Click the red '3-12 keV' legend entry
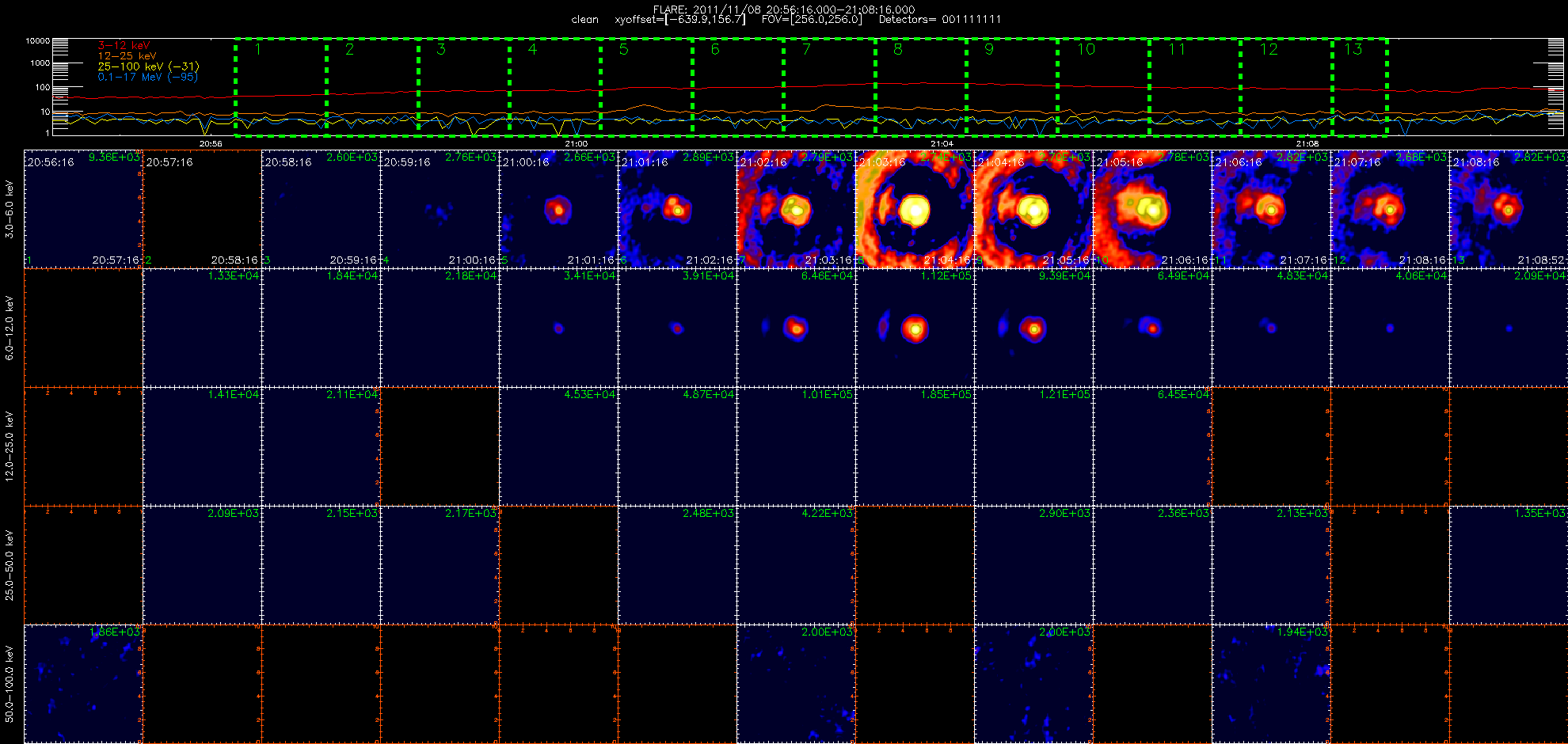Screen dimensions: 1568x744 click(124, 46)
